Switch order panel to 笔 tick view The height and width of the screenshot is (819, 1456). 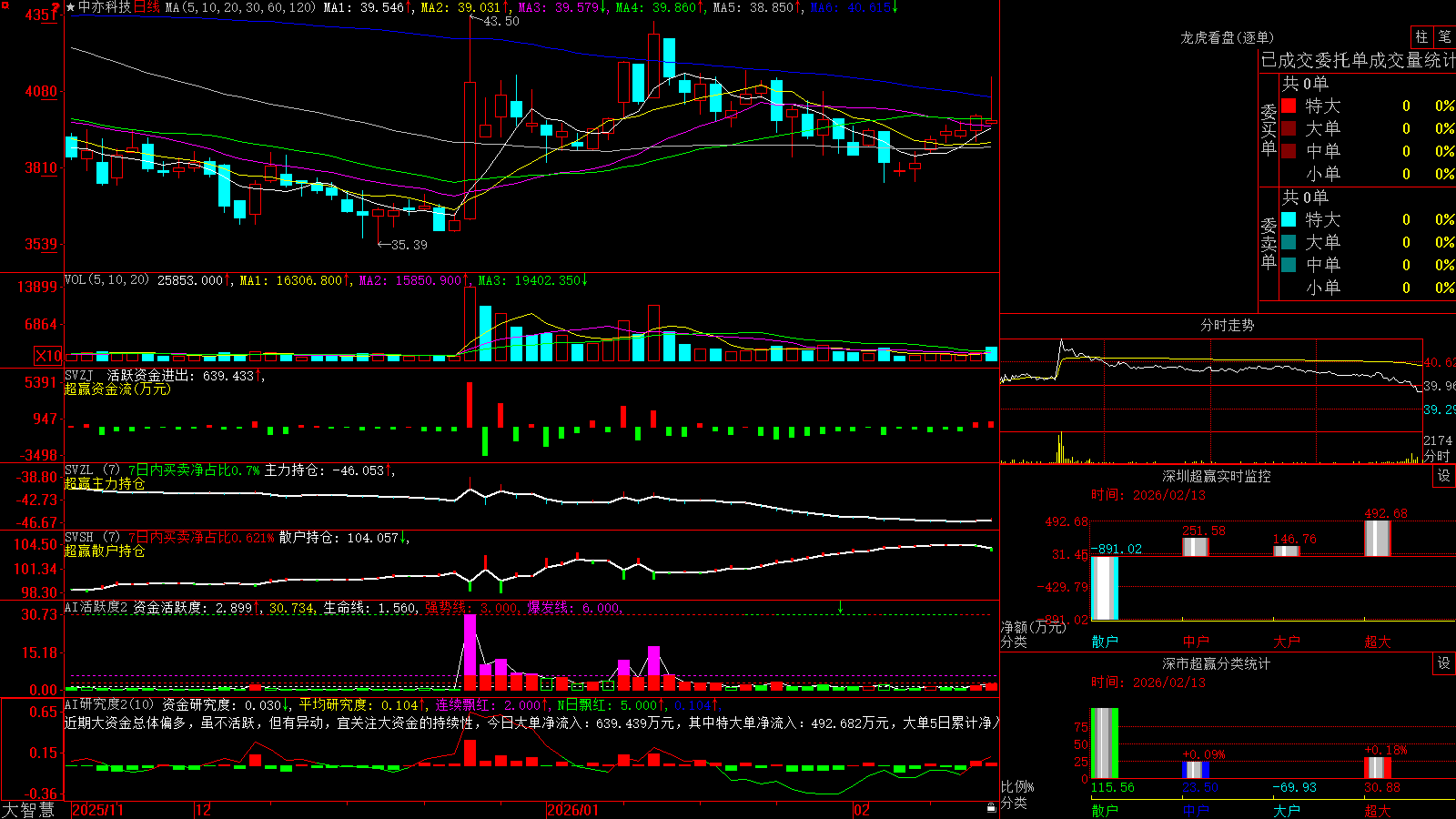tap(1444, 37)
